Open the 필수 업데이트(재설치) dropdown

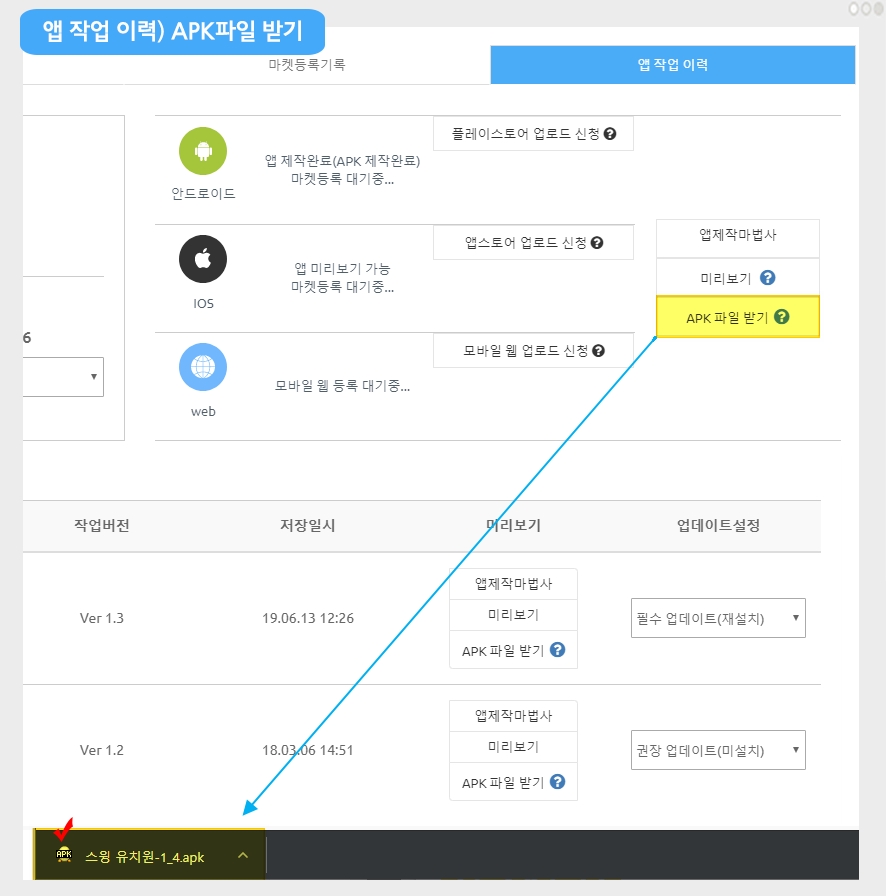(x=718, y=618)
